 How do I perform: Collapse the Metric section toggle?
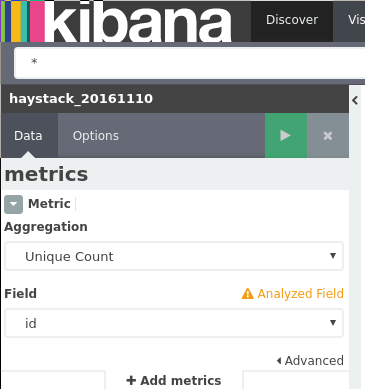click(x=14, y=204)
